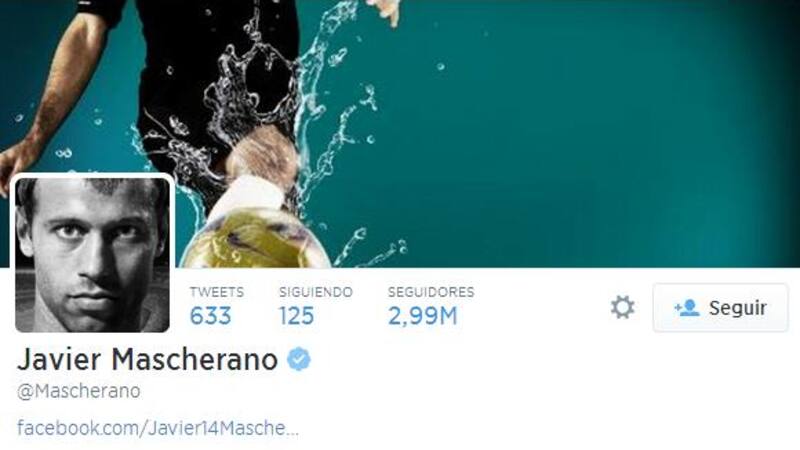
Task: Click the Javier Mascherano display name
Action: coord(147,359)
